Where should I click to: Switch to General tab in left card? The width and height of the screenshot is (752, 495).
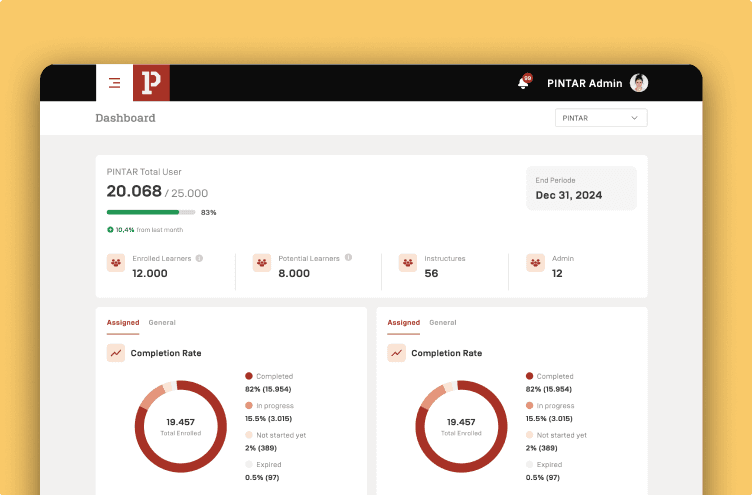(162, 323)
